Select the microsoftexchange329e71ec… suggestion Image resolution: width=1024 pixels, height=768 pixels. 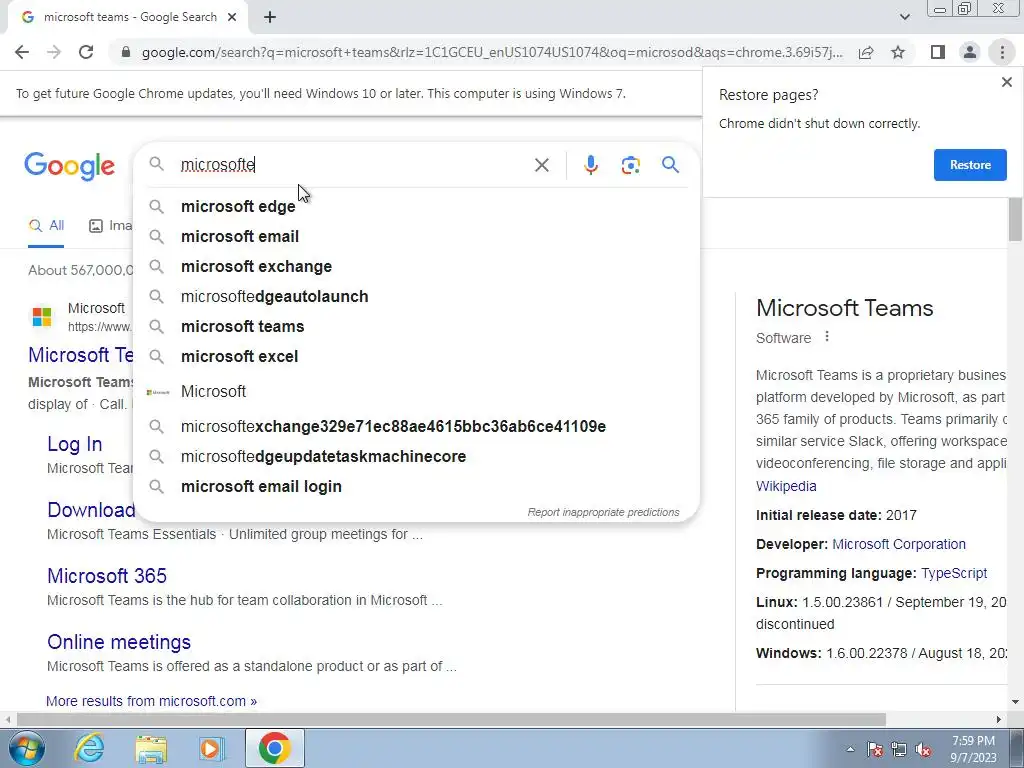(416, 426)
